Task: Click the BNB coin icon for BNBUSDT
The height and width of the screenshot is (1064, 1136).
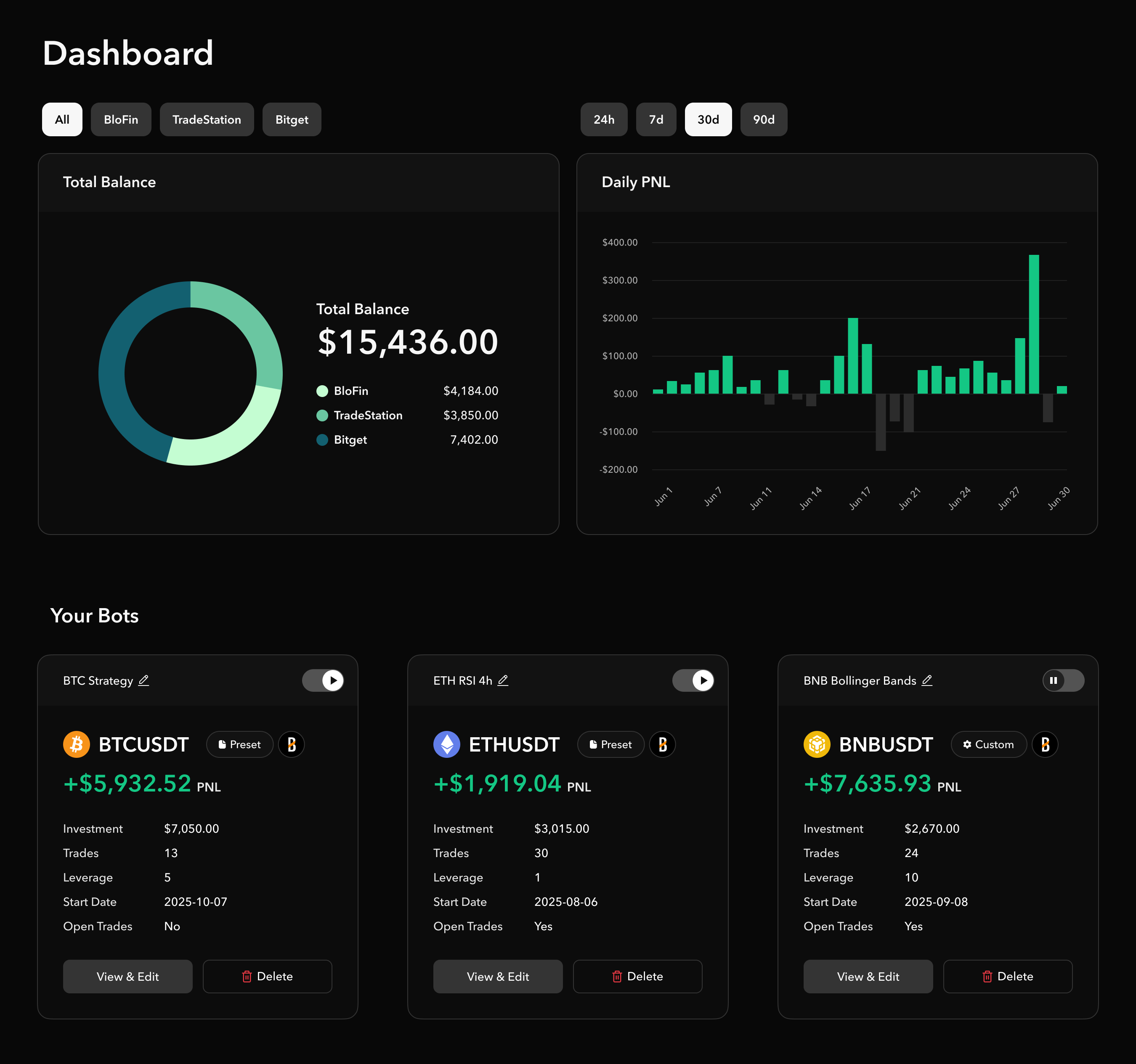Action: pos(817,744)
